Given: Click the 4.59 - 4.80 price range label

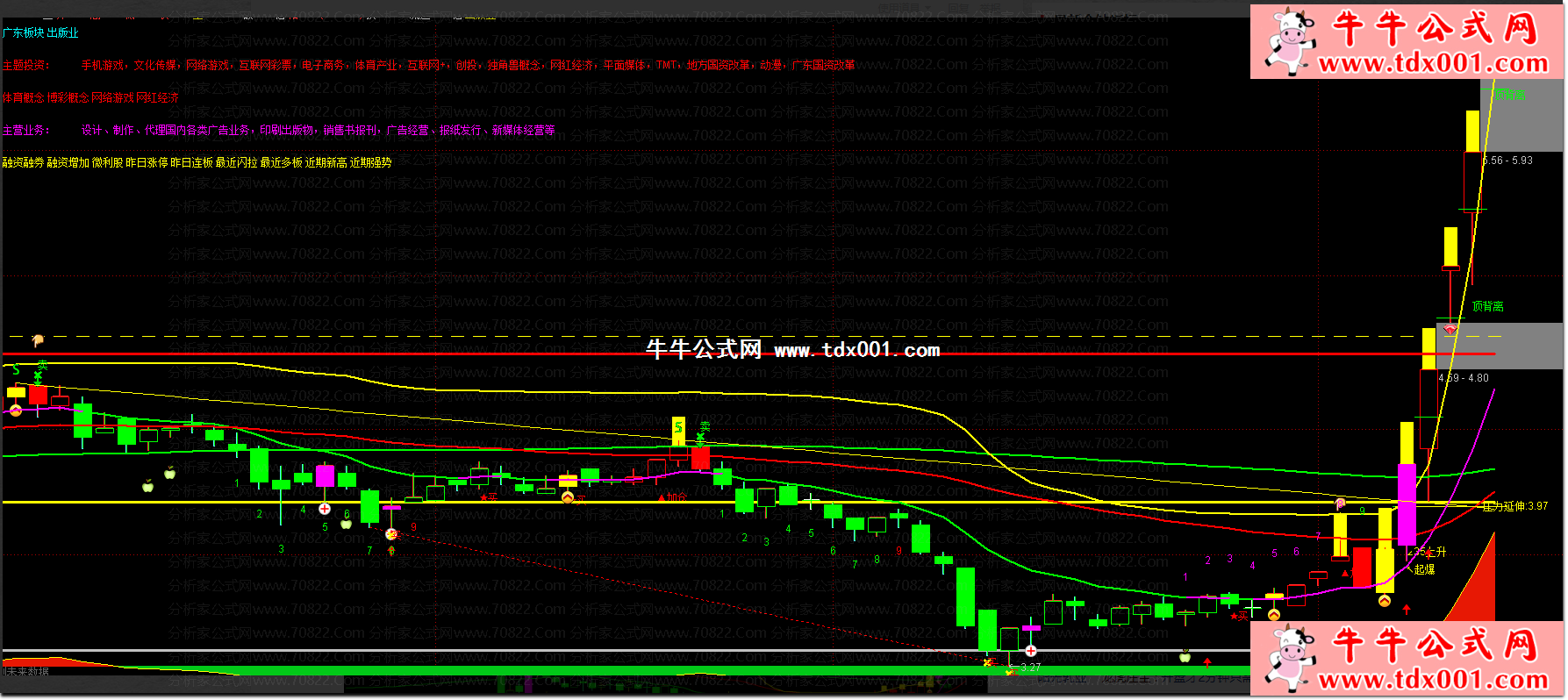Looking at the screenshot, I should (1464, 378).
